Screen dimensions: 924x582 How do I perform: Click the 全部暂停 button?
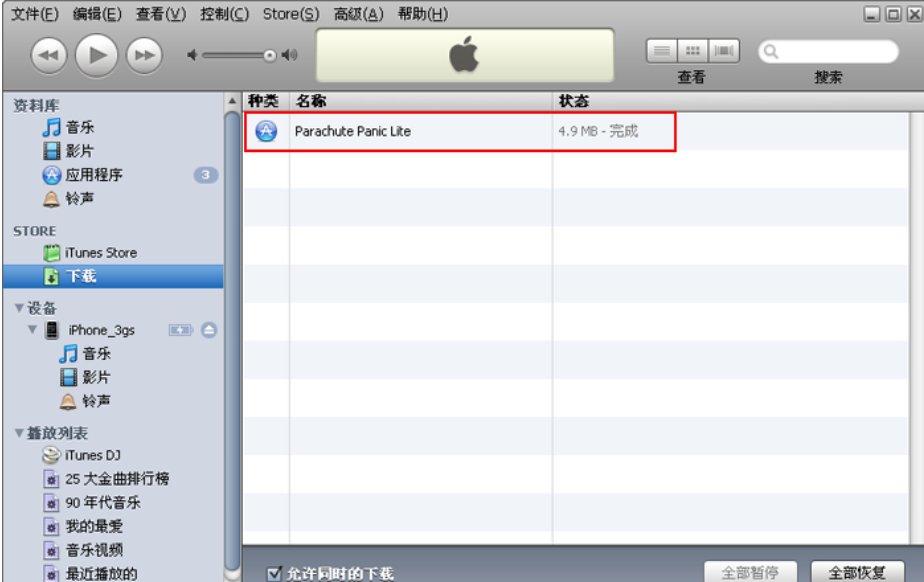[x=750, y=572]
